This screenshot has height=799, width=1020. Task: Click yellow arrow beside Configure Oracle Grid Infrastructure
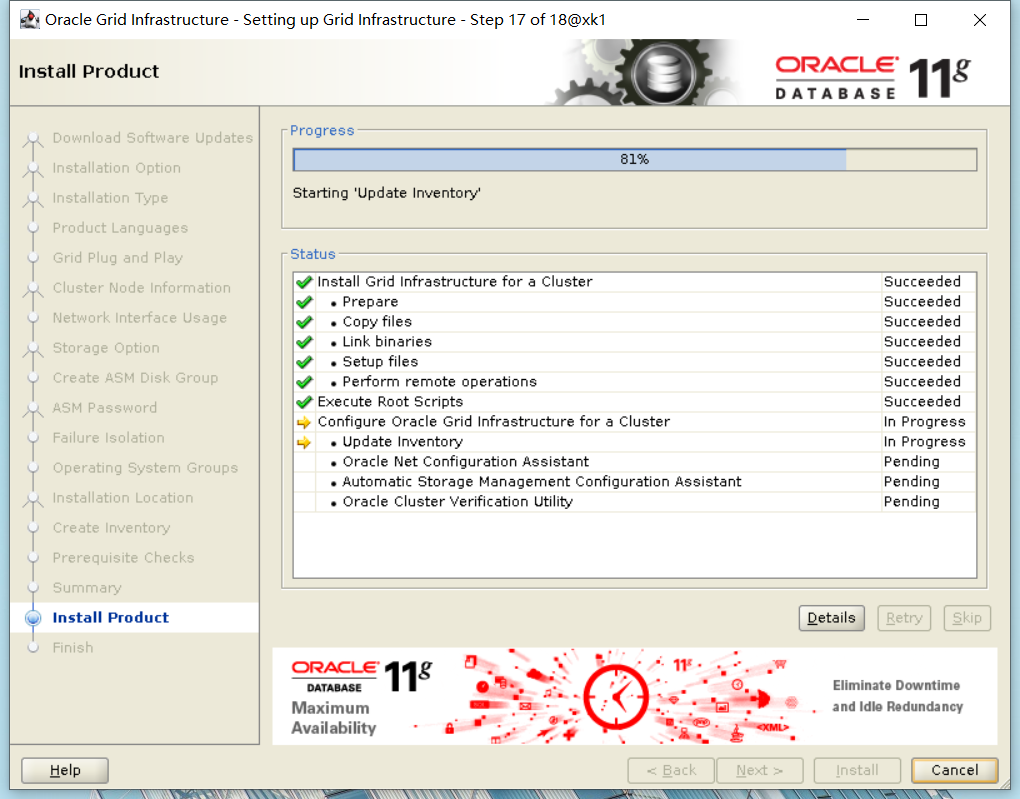[304, 422]
